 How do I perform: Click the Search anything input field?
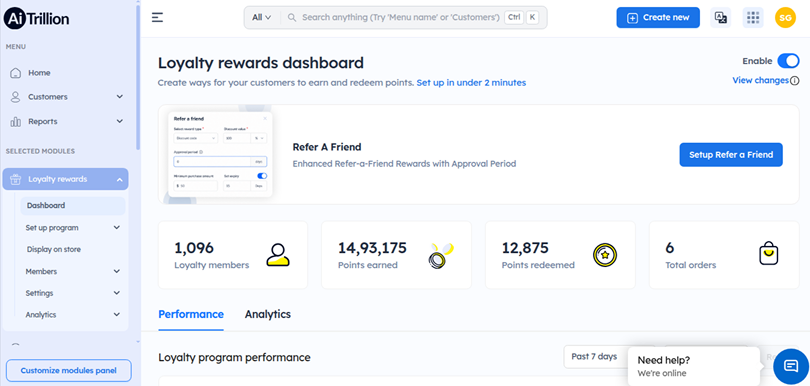point(400,18)
